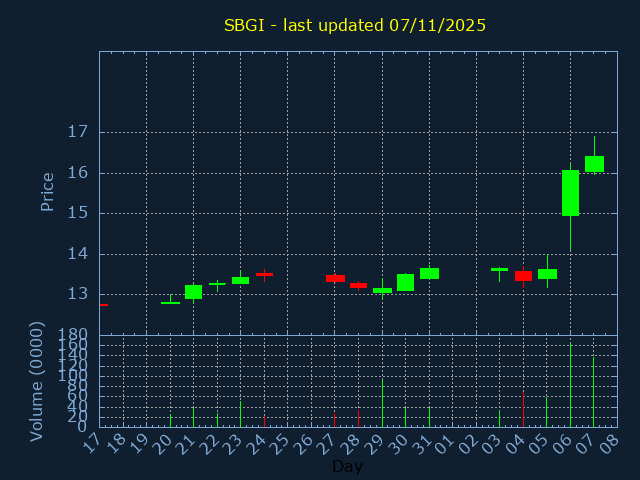Click the day axis tick '30'
The width and height of the screenshot is (640, 480).
[x=398, y=443]
